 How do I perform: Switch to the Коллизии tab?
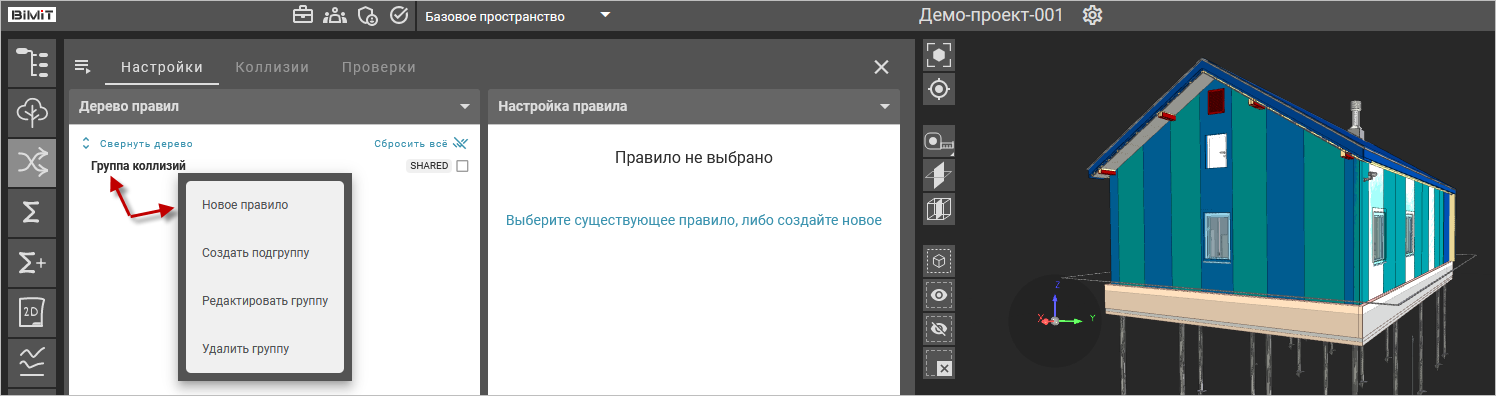(x=272, y=67)
